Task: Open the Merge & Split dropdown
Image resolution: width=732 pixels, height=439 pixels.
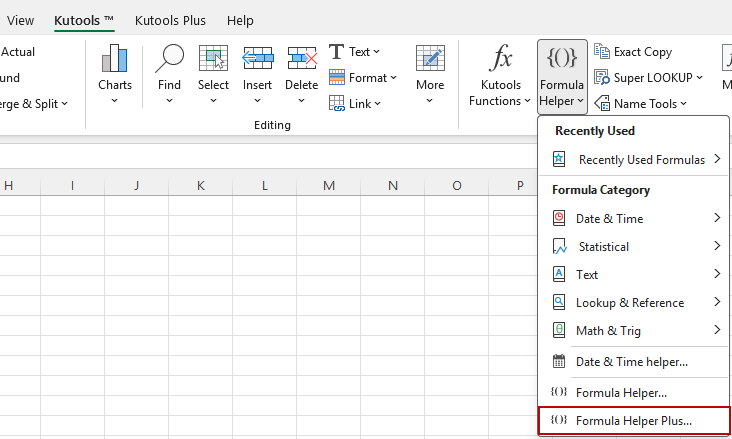Action: pyautogui.click(x=34, y=104)
